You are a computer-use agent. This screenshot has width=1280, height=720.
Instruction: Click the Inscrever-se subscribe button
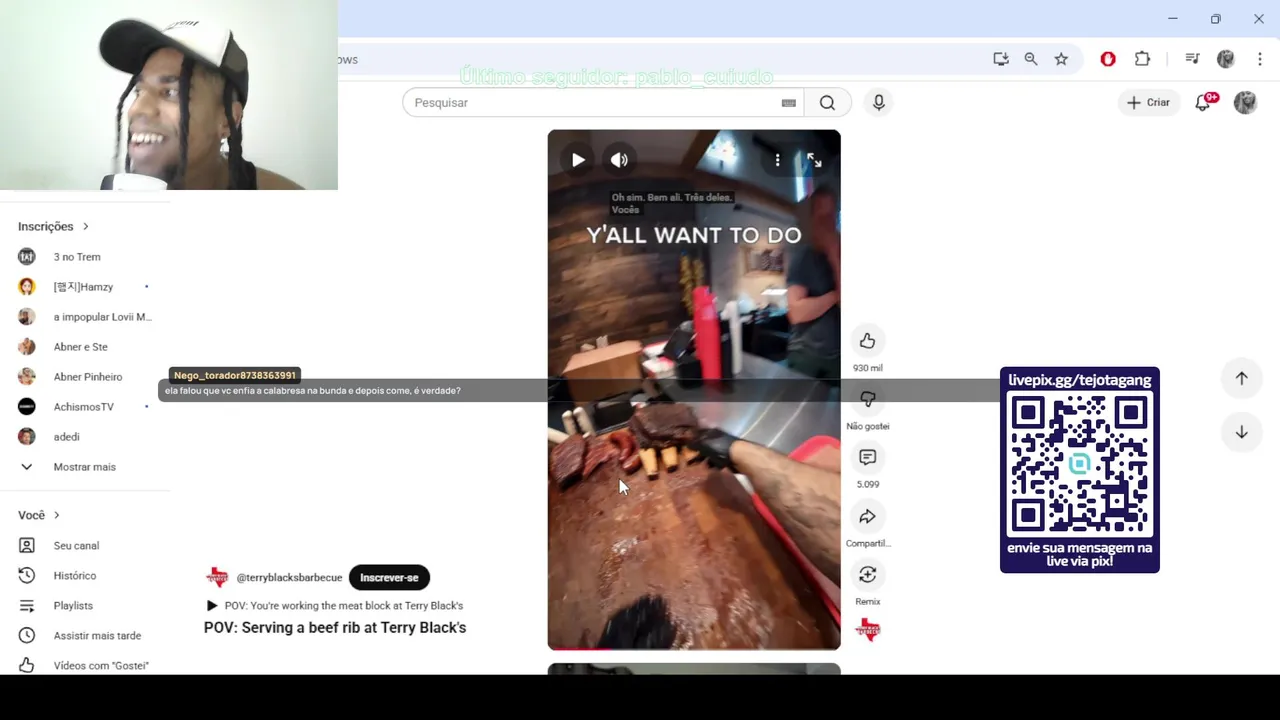click(x=389, y=577)
